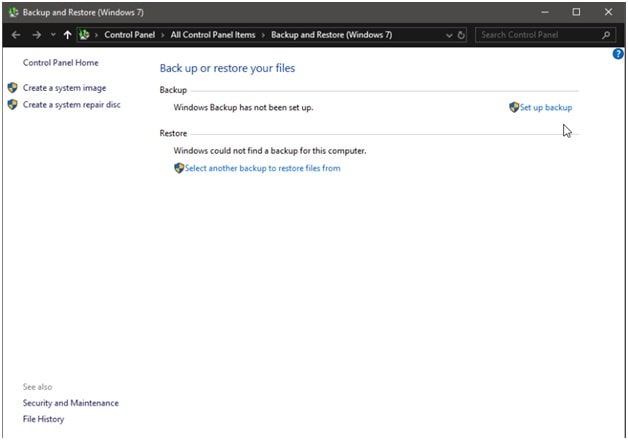Viewport: 628px width, 440px height.
Task: Close the Backup and Restore window
Action: point(608,12)
